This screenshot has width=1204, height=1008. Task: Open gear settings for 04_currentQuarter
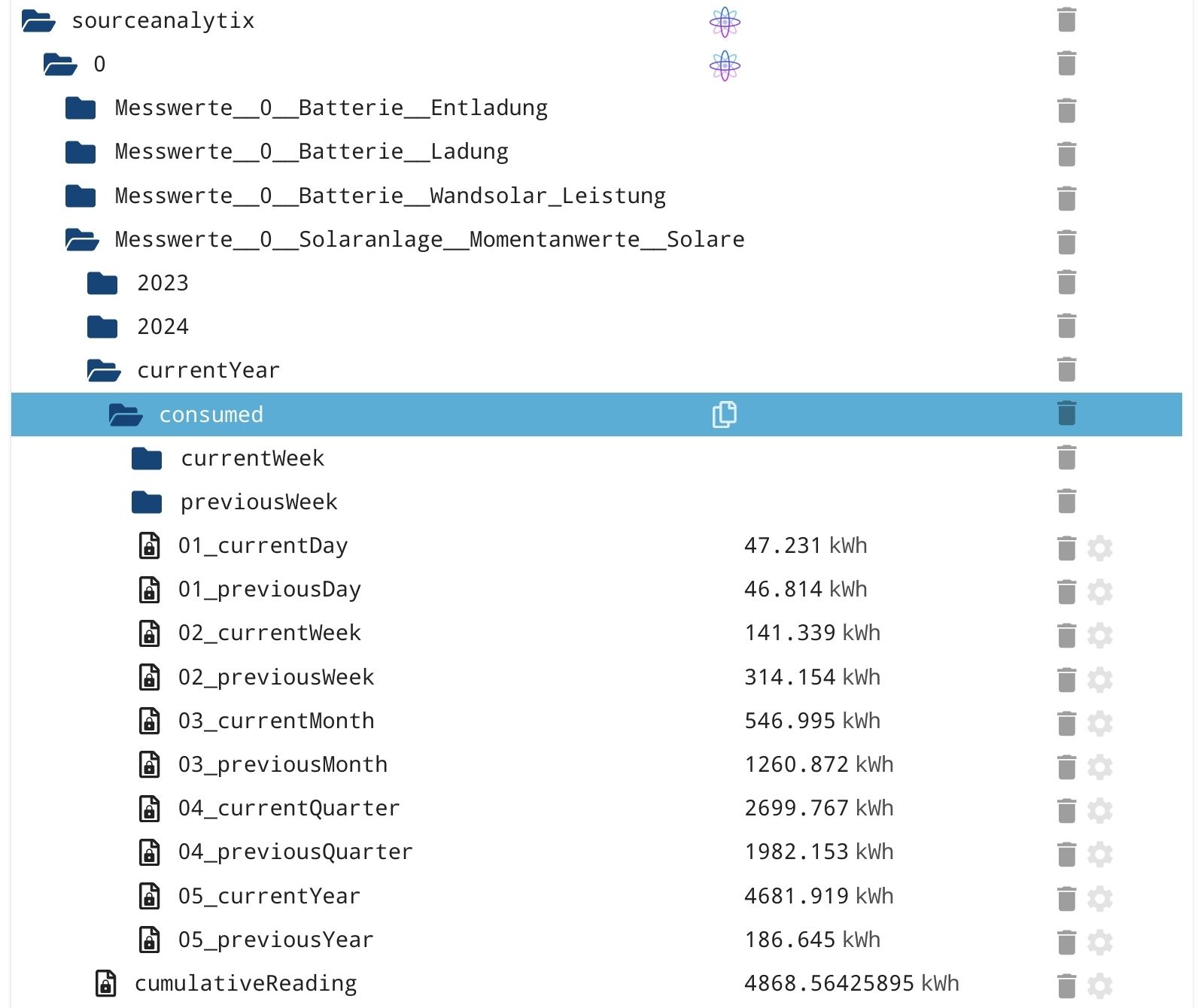click(x=1099, y=809)
